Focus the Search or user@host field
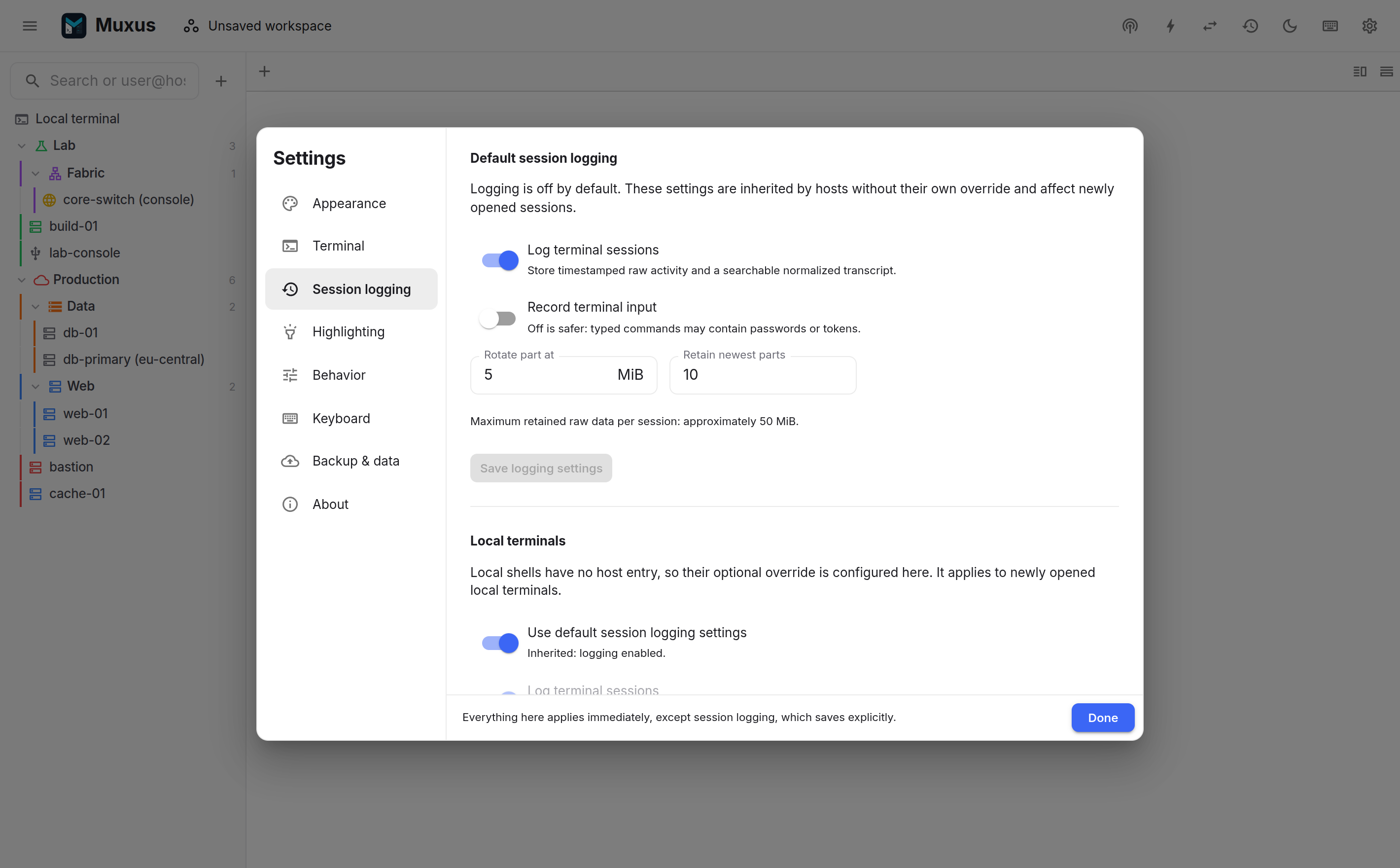 (105, 81)
